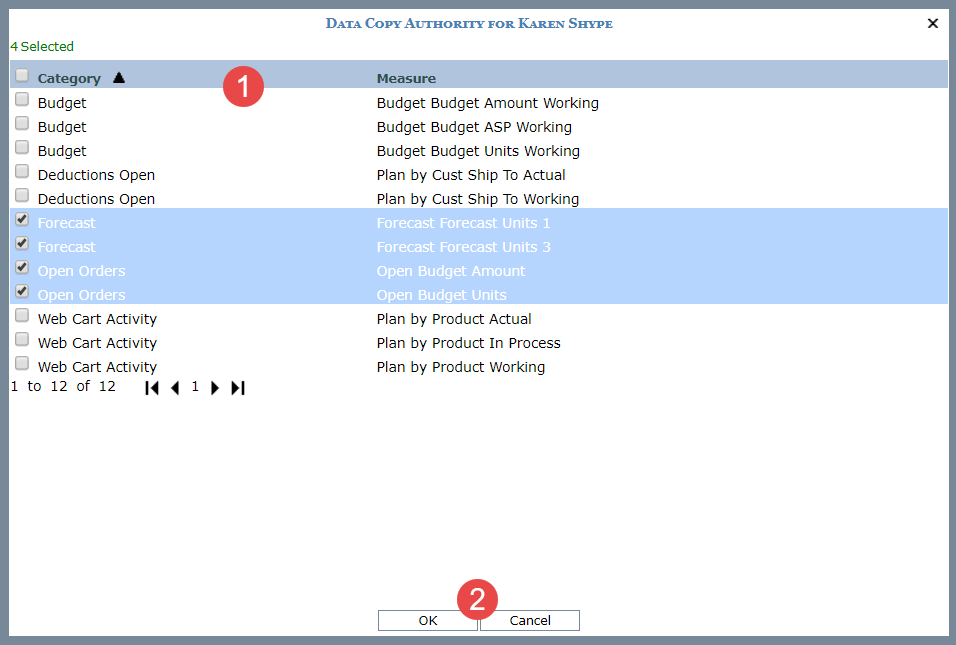Check Plan by Product Working row

(22, 363)
